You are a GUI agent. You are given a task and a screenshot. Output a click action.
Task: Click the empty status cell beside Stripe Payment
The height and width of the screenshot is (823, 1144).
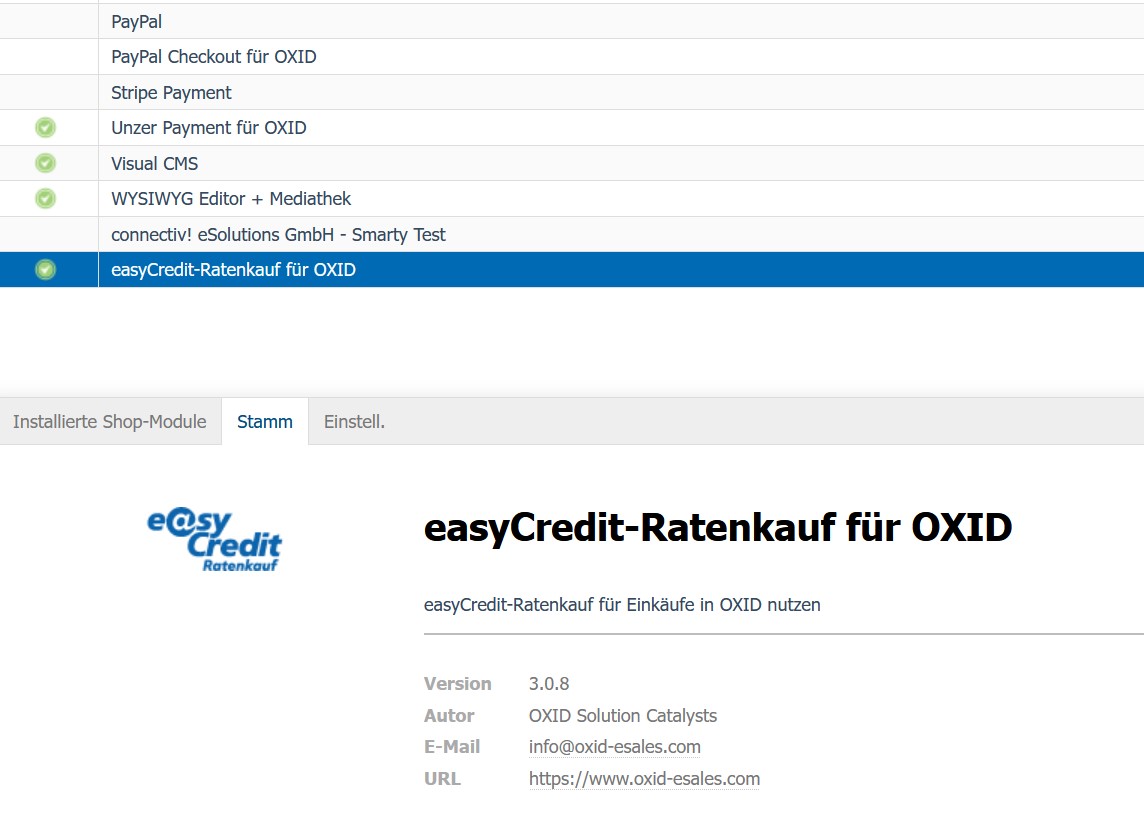48,93
